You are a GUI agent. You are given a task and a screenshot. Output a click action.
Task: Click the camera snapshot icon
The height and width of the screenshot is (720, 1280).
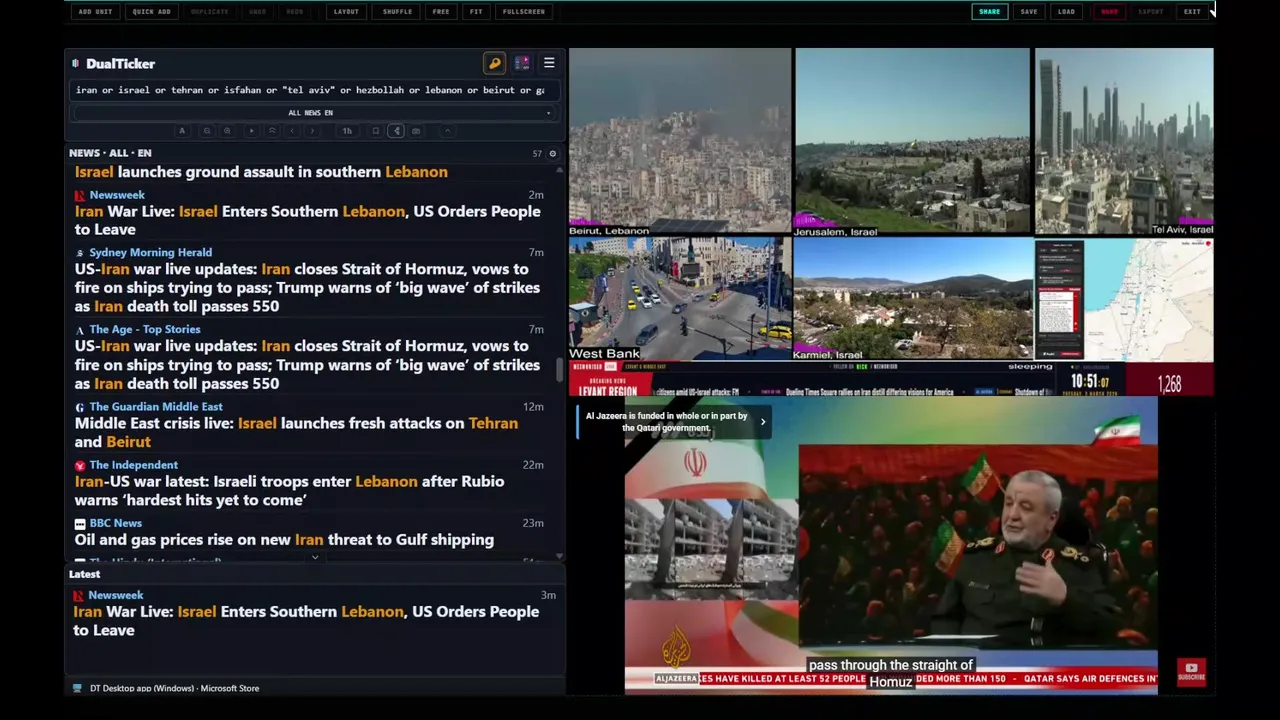[416, 131]
